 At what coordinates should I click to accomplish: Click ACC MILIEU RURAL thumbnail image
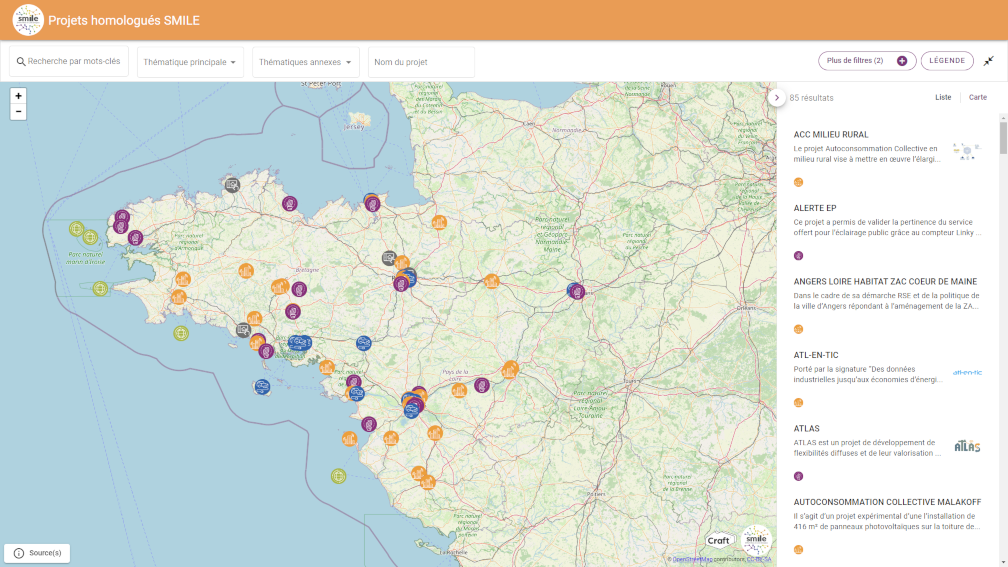pyautogui.click(x=967, y=152)
